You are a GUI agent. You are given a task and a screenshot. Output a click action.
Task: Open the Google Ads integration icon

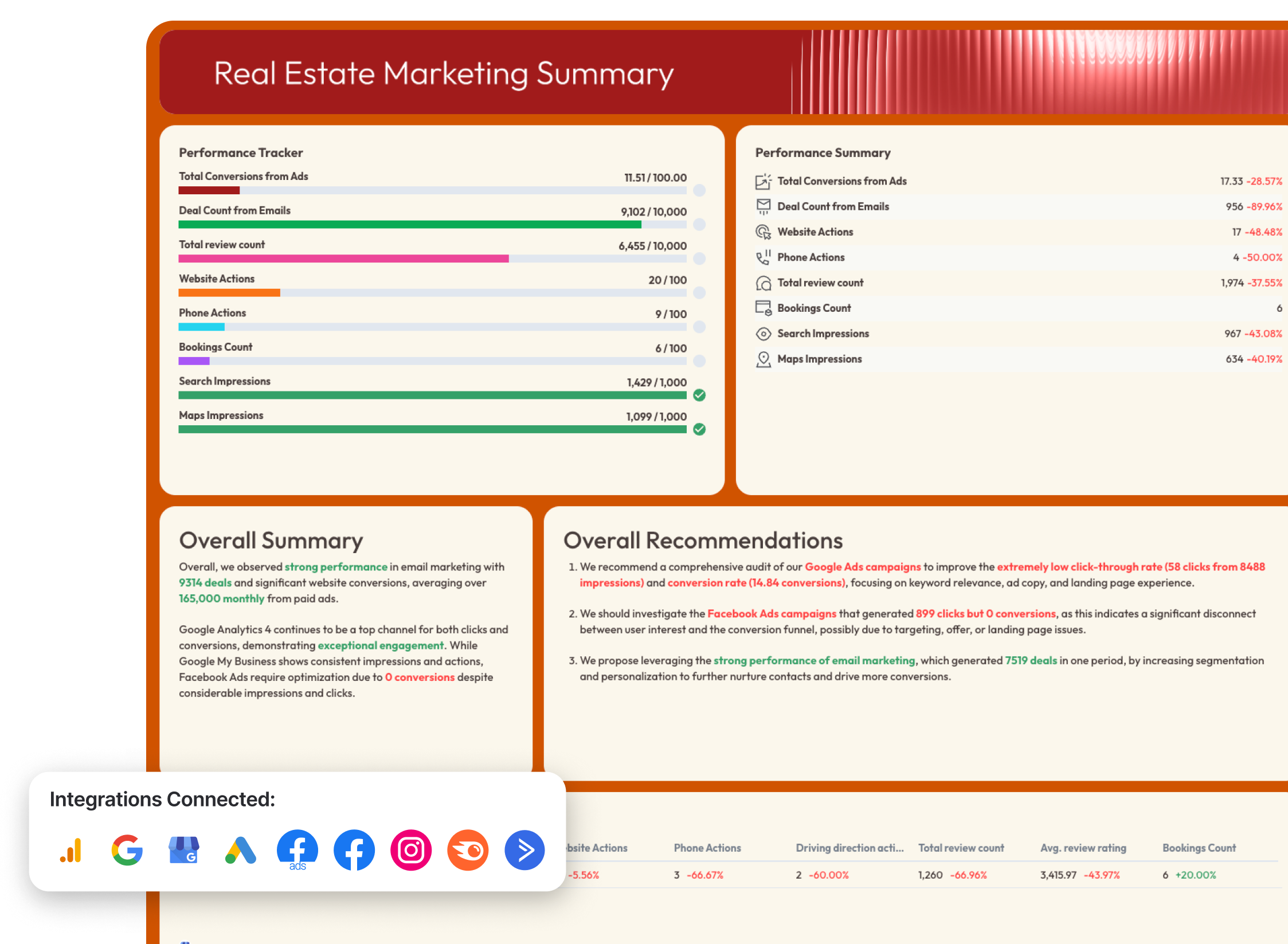[x=241, y=851]
